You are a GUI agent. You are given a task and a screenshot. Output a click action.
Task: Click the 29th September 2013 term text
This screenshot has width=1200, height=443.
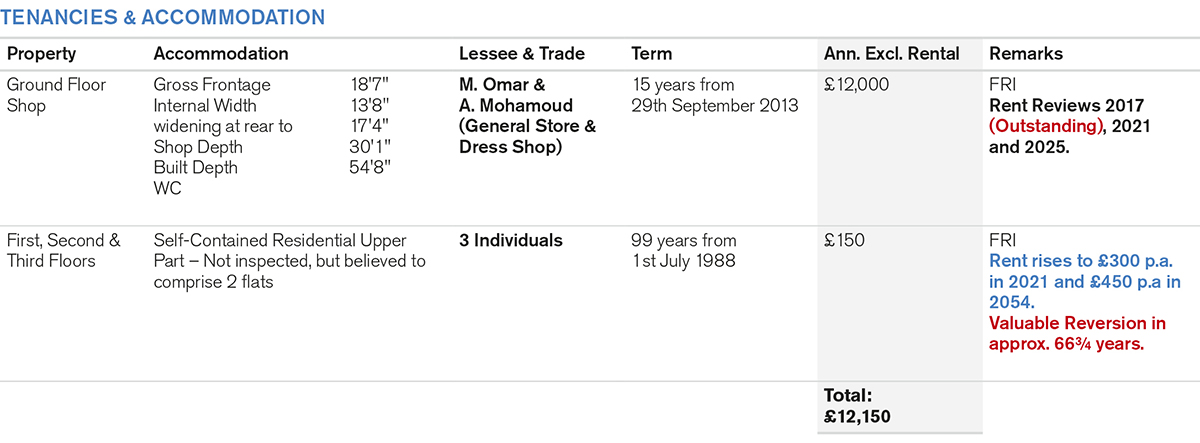714,105
